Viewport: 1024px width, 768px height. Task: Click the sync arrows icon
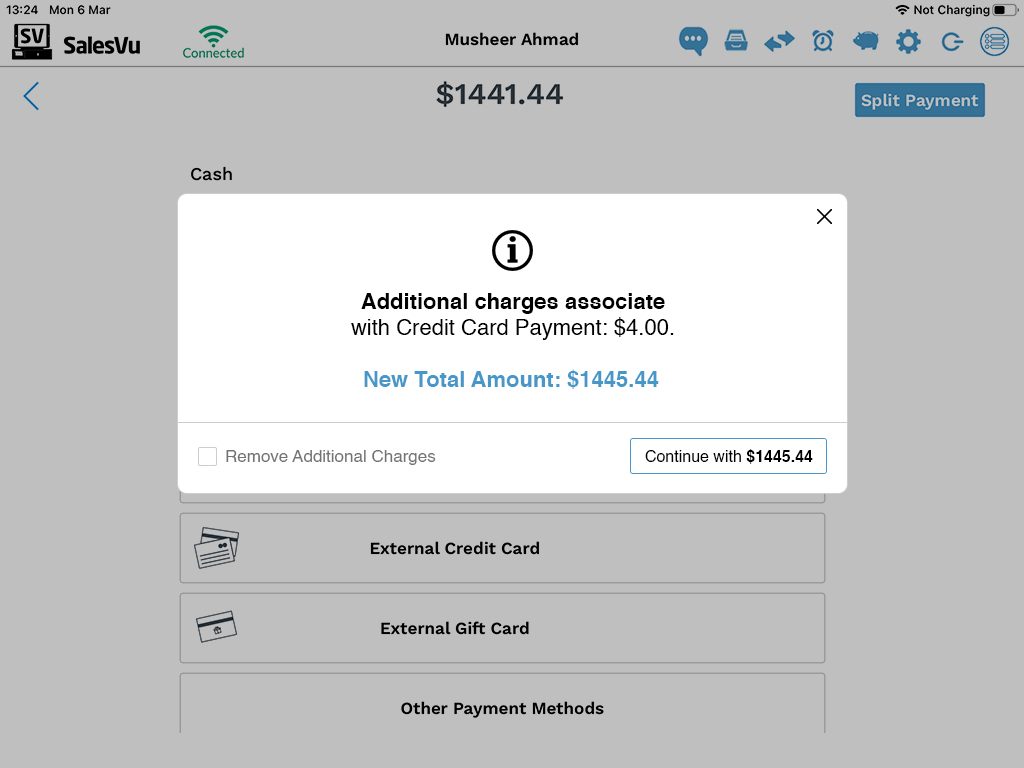779,41
